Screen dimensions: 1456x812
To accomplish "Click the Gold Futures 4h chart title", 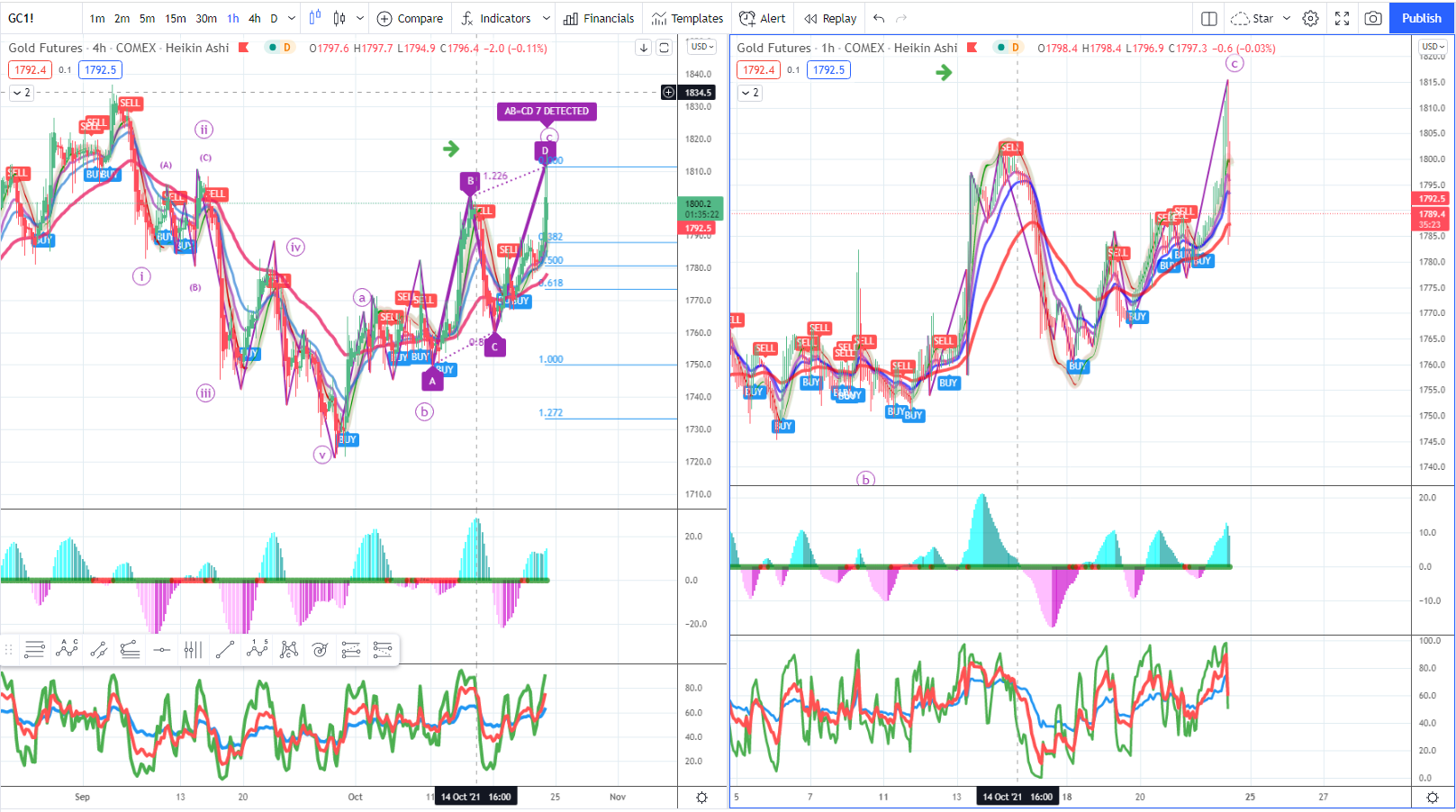I will pyautogui.click(x=119, y=48).
